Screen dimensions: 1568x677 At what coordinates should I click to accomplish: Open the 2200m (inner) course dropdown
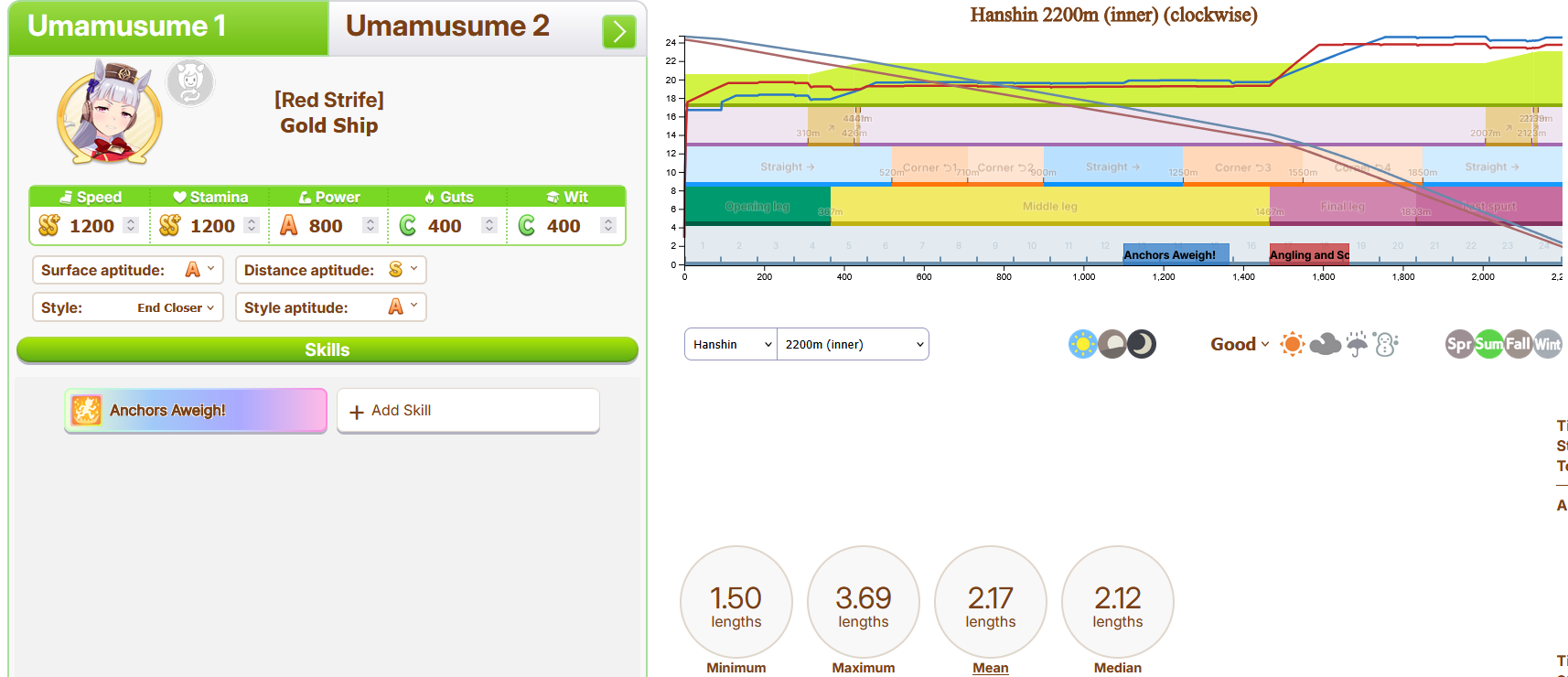point(853,344)
